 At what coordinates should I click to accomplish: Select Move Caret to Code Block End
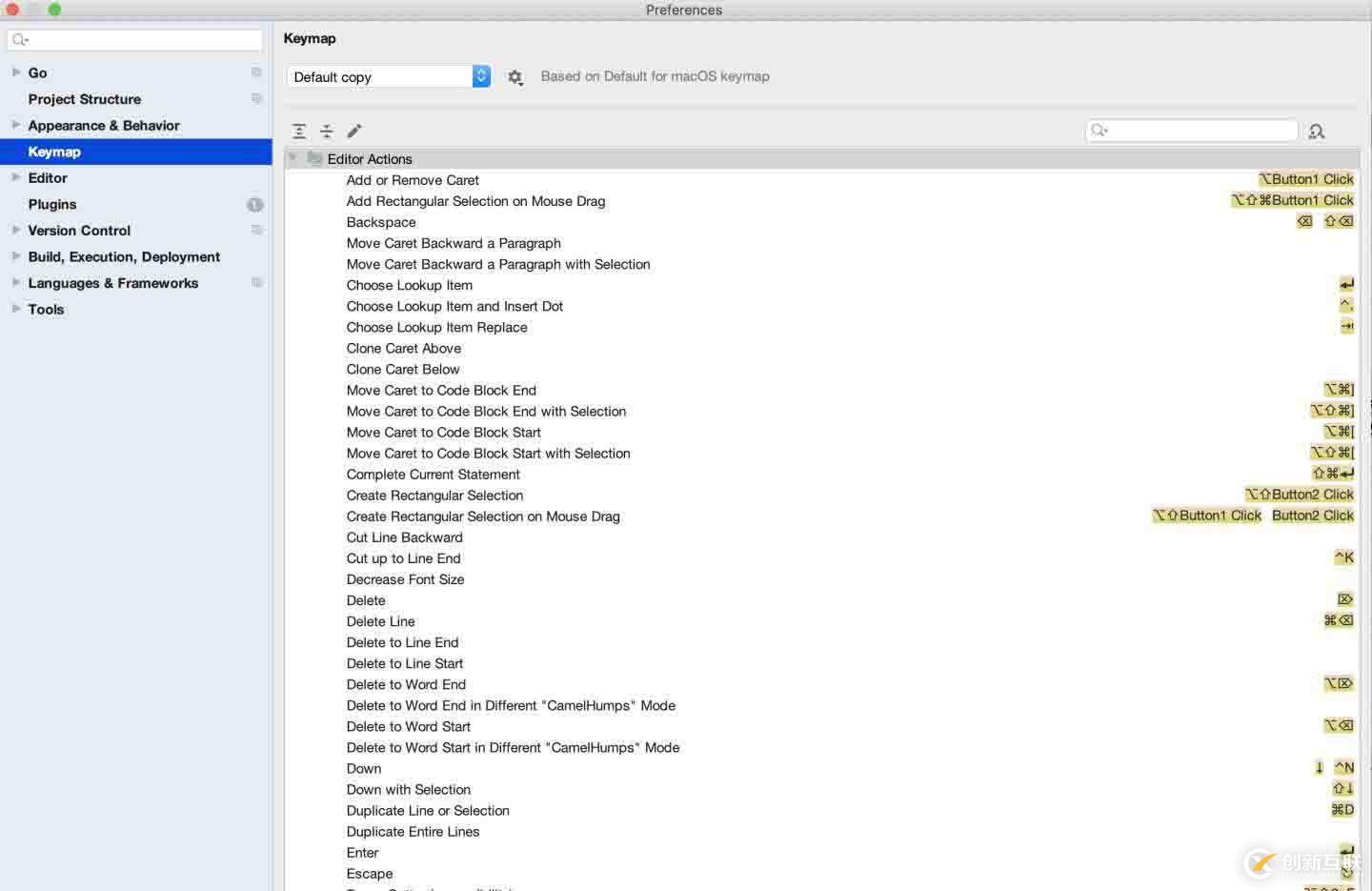tap(441, 390)
